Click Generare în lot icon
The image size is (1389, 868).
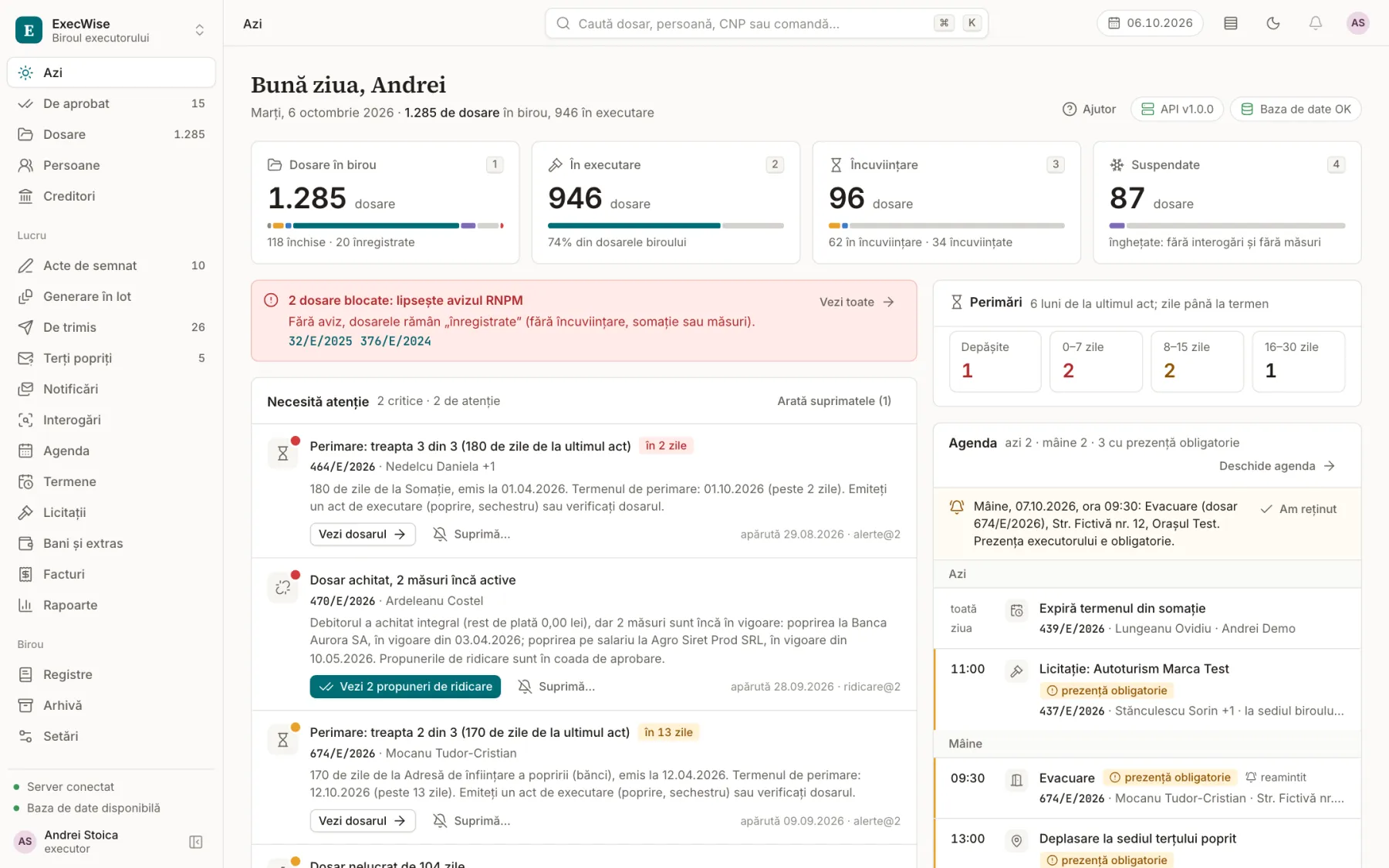25,296
